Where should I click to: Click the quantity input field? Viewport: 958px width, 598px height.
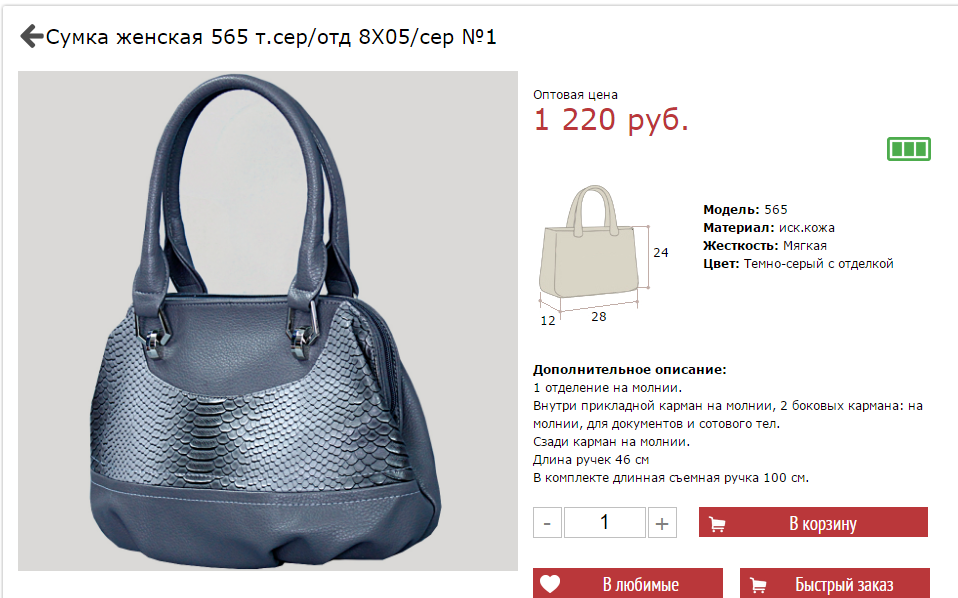tap(604, 522)
